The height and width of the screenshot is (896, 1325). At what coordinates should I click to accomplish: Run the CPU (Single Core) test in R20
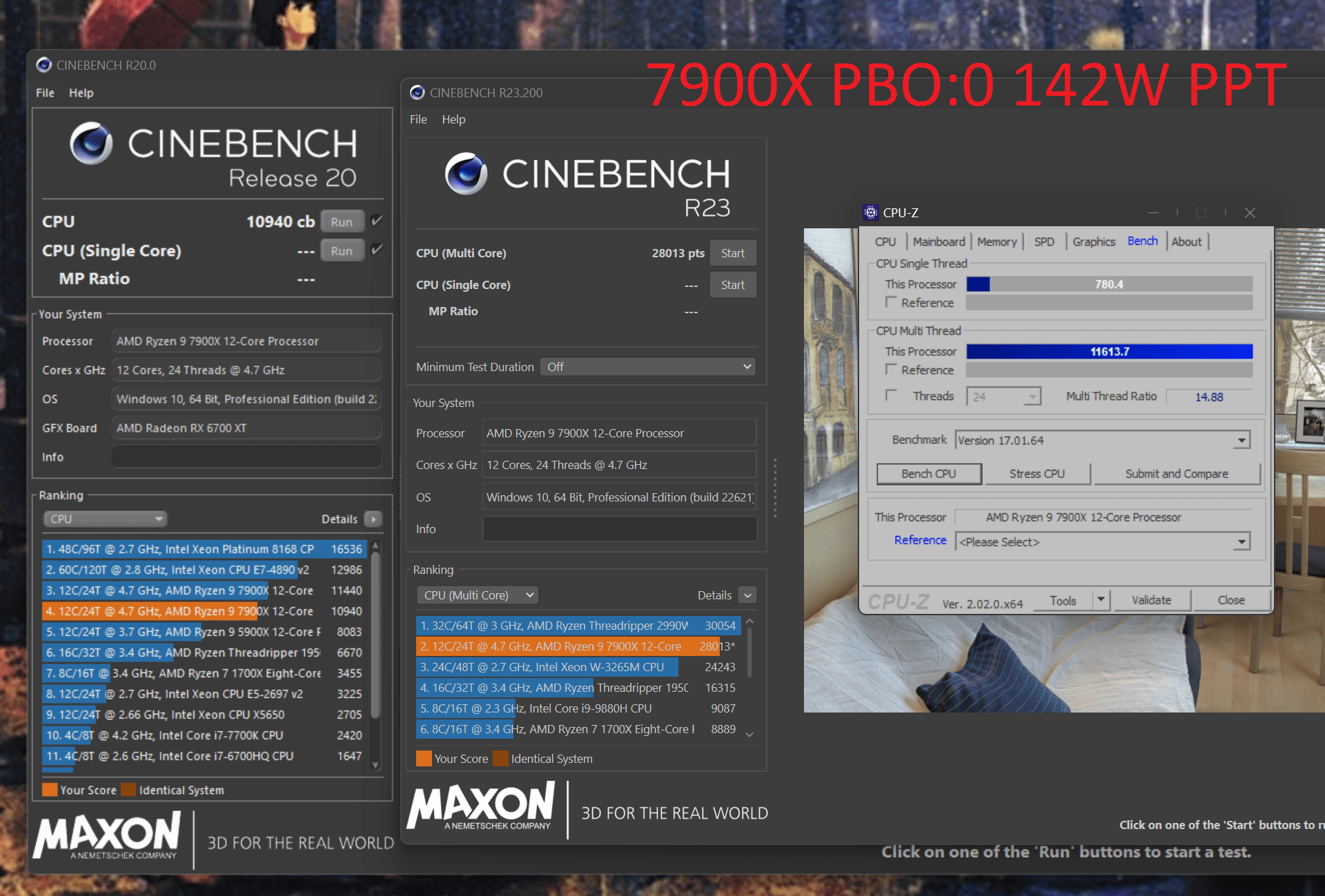[x=342, y=251]
